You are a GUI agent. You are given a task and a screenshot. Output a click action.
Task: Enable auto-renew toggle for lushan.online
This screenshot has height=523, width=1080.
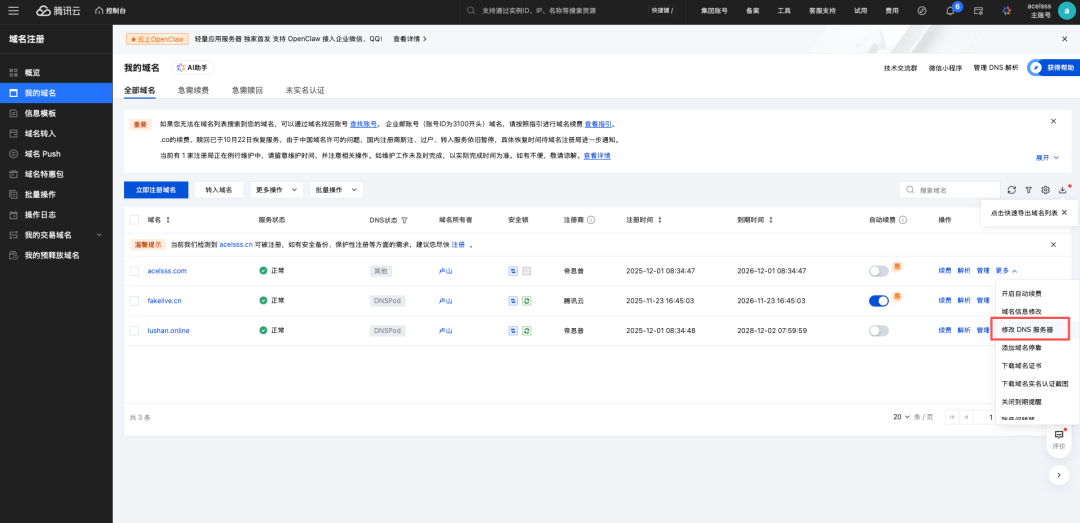pos(879,331)
